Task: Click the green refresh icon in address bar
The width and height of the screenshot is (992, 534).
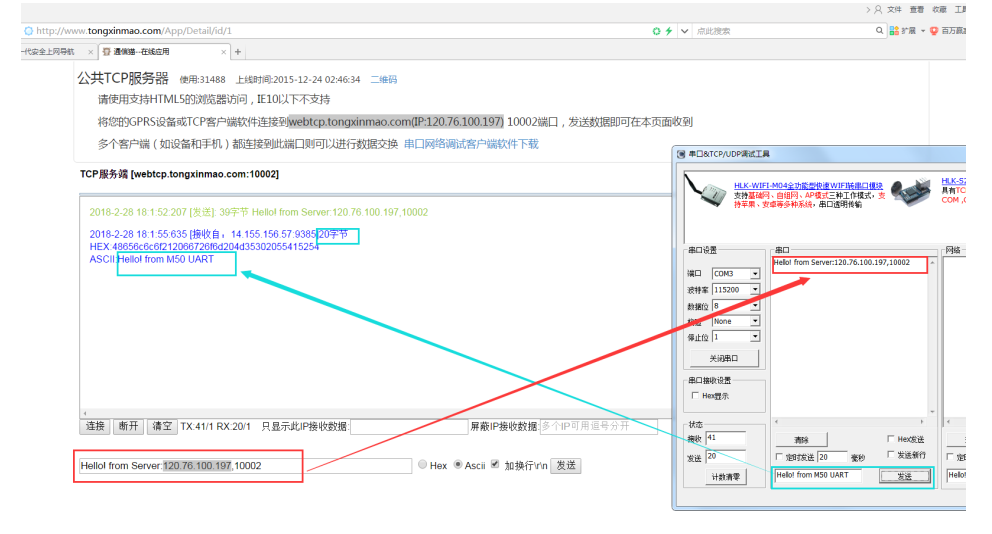Action: [x=656, y=31]
